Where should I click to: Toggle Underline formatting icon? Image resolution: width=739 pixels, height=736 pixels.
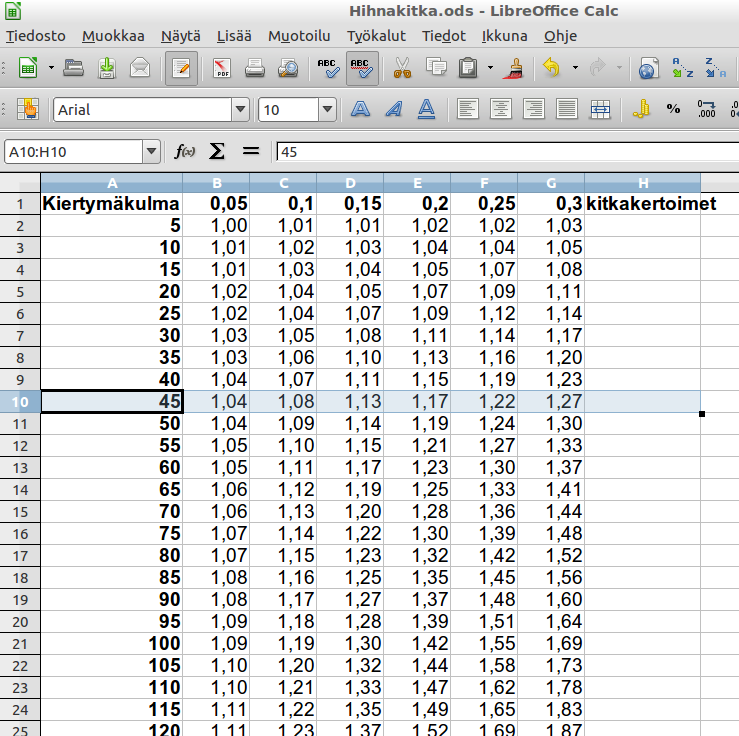(x=427, y=109)
